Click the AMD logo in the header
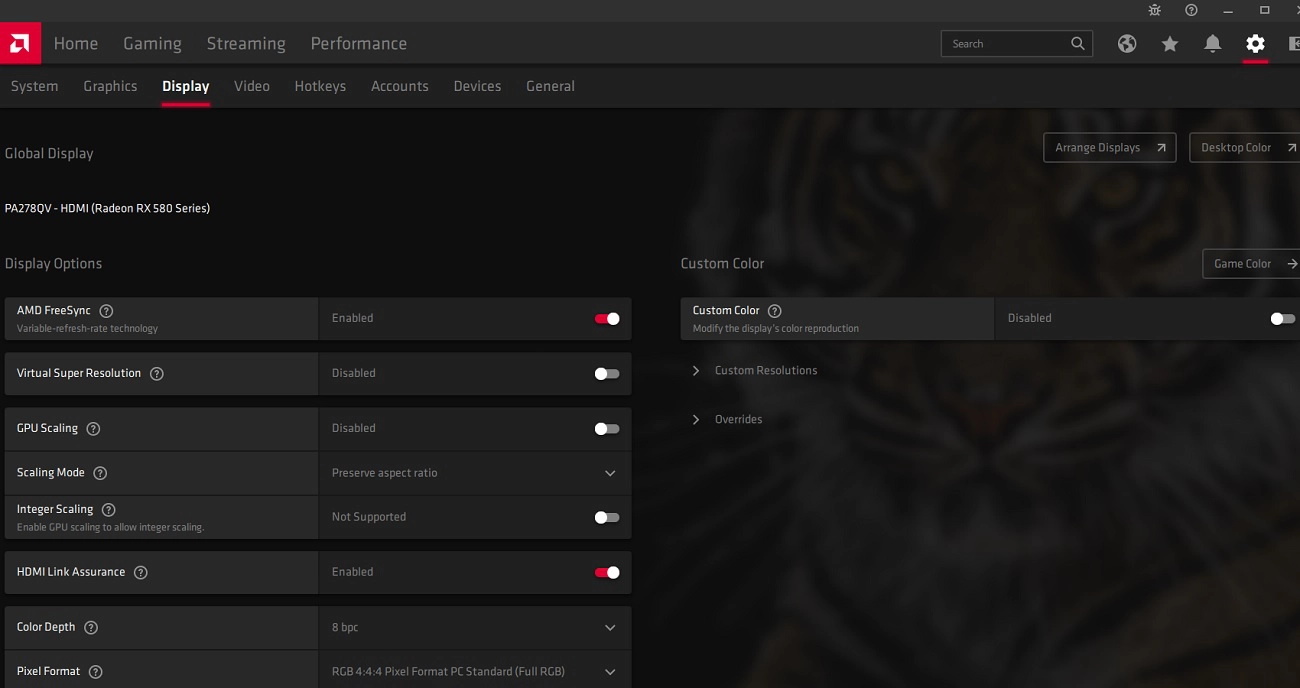The image size is (1300, 688). (20, 43)
